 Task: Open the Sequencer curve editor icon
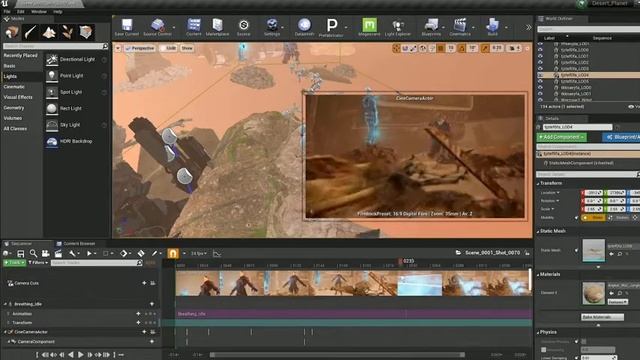[217, 253]
